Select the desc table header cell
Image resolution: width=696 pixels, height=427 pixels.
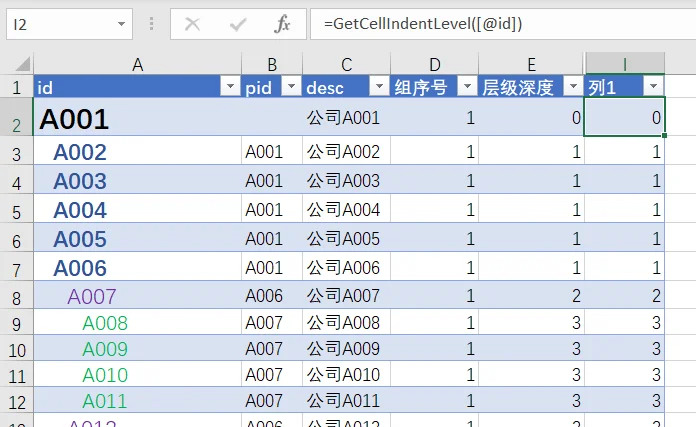tap(347, 86)
